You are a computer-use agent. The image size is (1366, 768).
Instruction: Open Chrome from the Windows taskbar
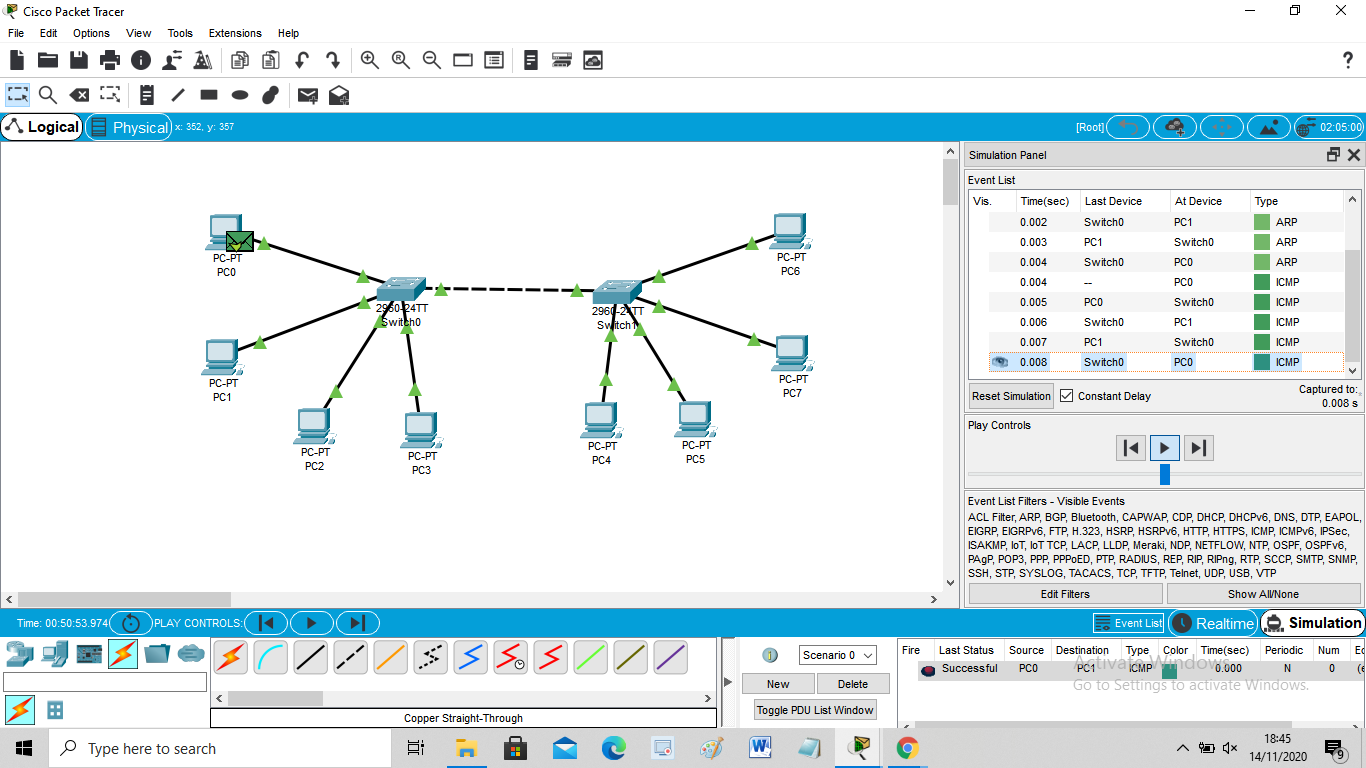coord(907,748)
